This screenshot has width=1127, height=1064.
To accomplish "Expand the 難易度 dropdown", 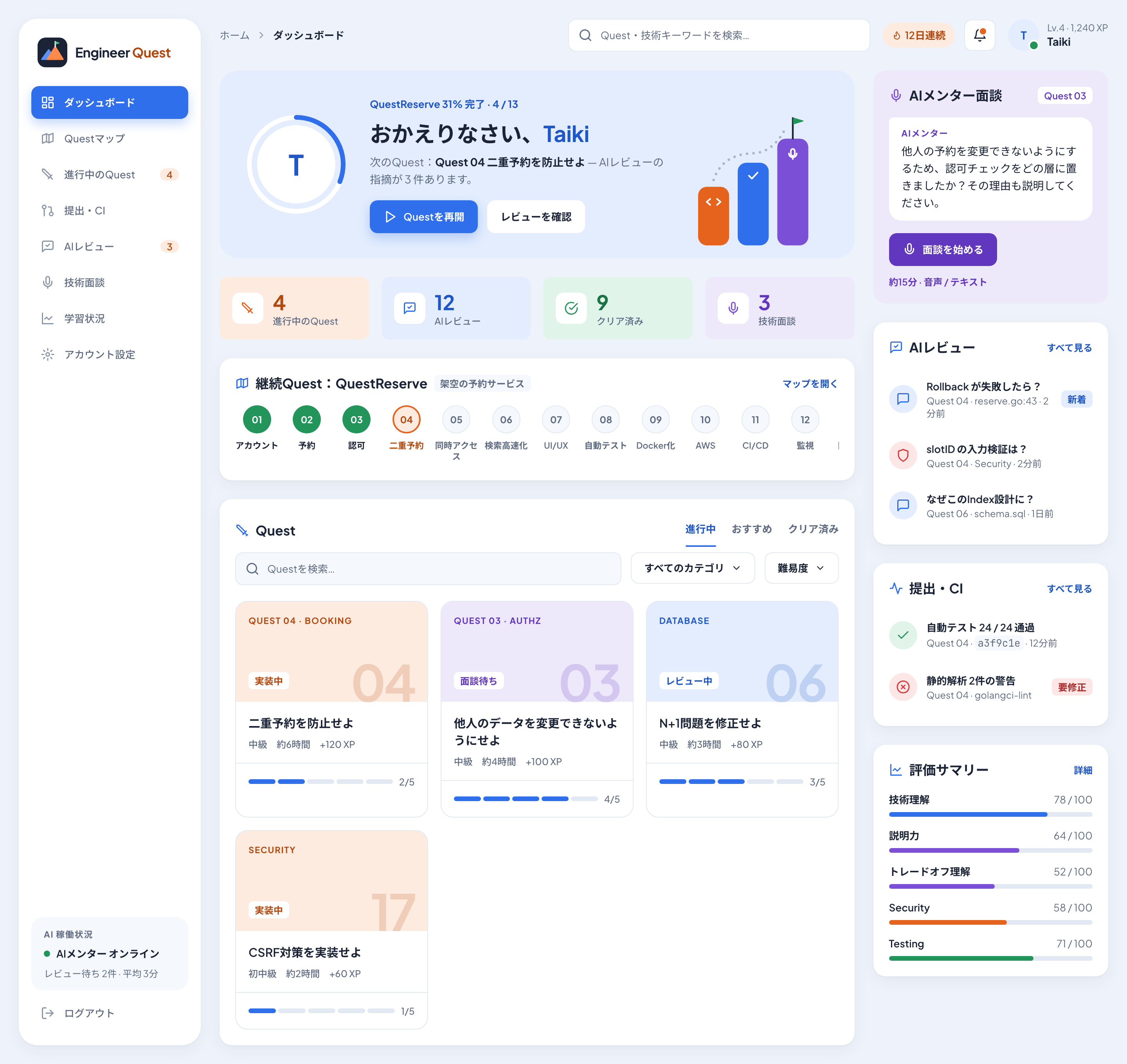I will pyautogui.click(x=801, y=568).
